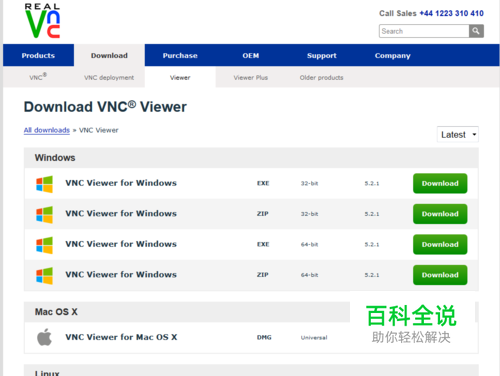Switch to VNC deployment sub-tab
This screenshot has width=500, height=376.
click(109, 77)
